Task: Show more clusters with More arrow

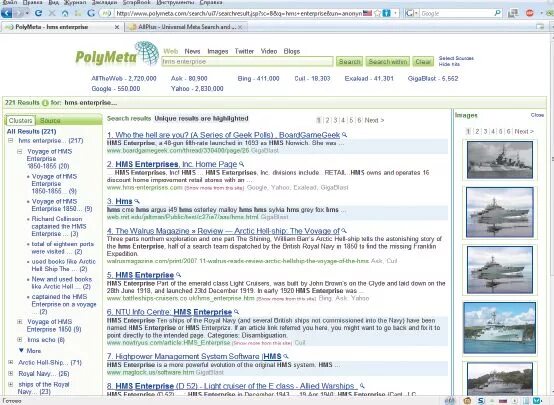Action: [21, 351]
